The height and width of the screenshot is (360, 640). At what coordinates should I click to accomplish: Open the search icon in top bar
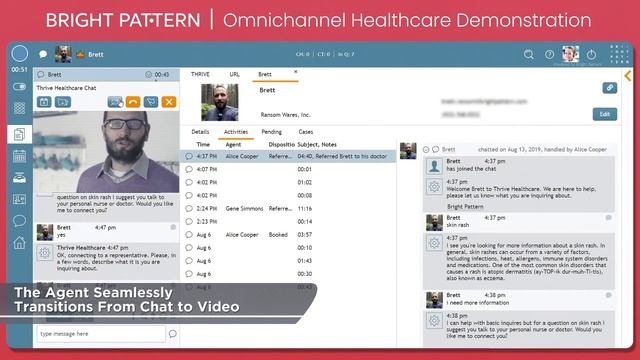point(529,54)
